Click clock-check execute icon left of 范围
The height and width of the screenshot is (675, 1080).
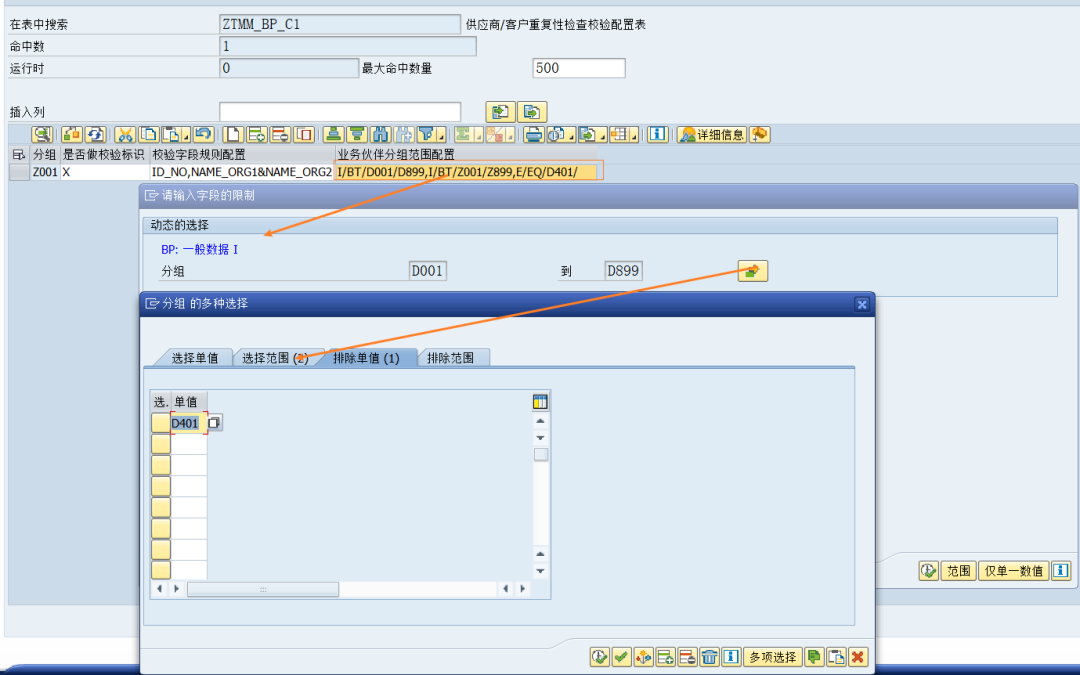(928, 570)
